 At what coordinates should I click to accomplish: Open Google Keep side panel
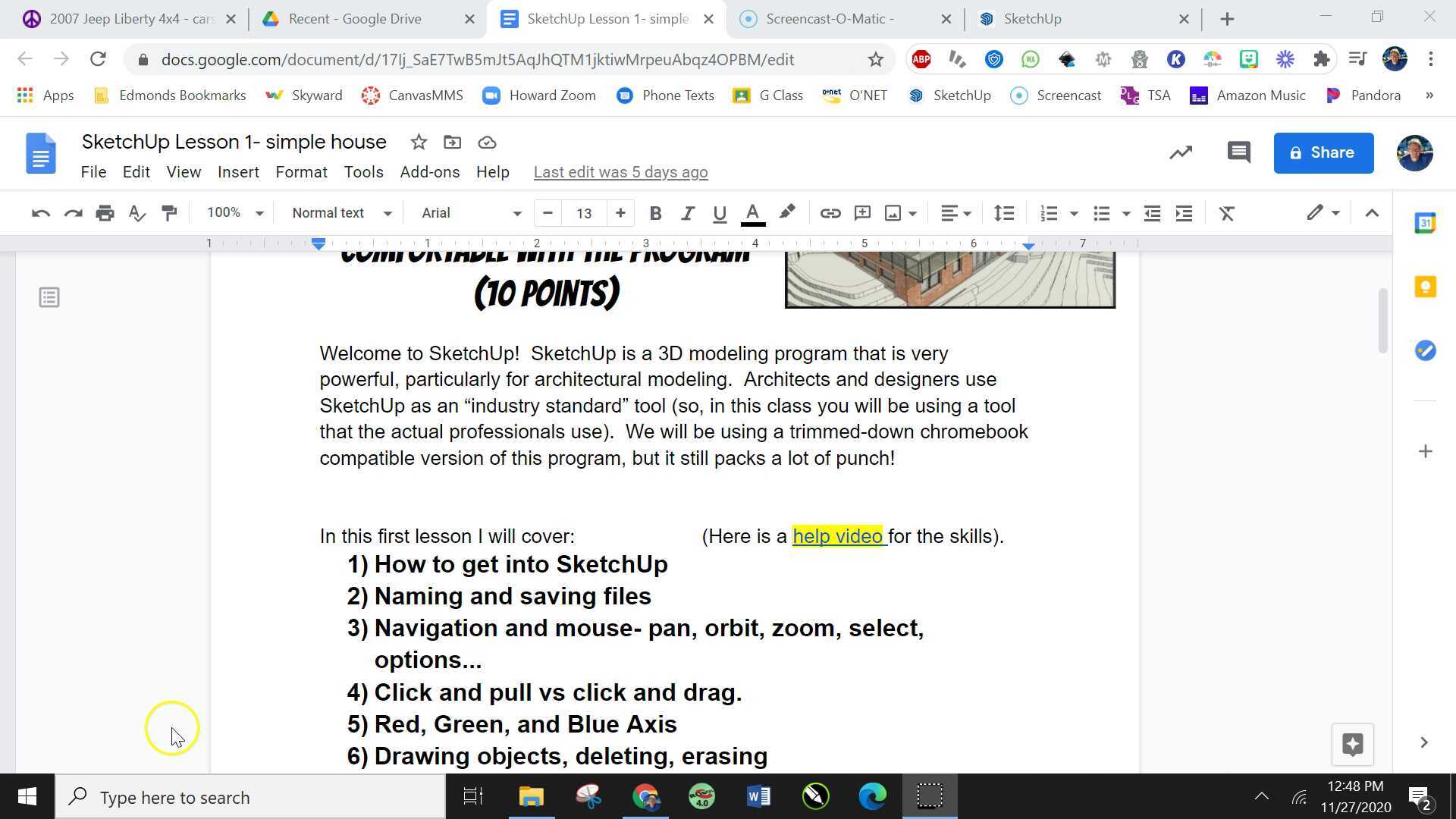pos(1425,287)
